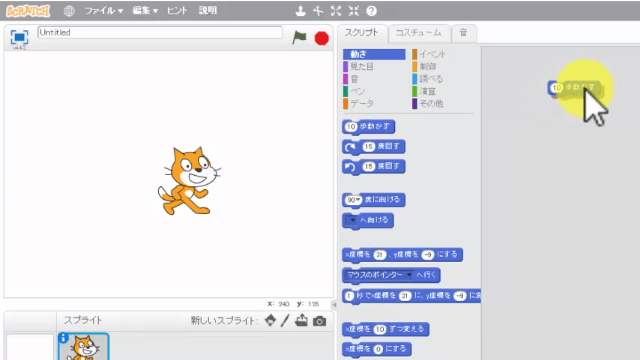
Task: Click the Untitled project name field
Action: click(160, 33)
